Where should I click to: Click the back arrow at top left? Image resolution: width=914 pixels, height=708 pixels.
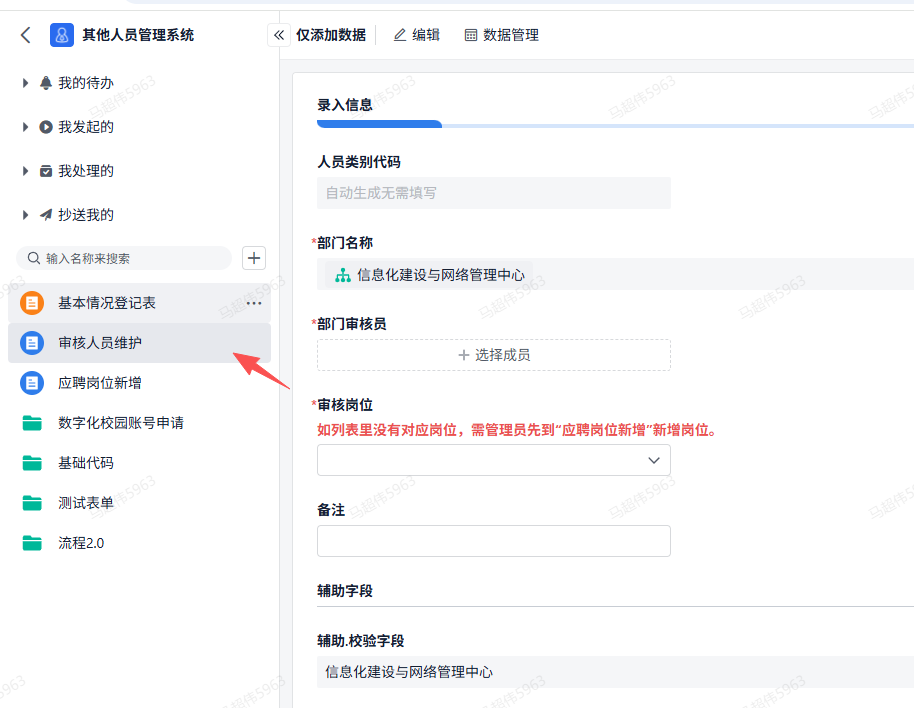point(24,34)
